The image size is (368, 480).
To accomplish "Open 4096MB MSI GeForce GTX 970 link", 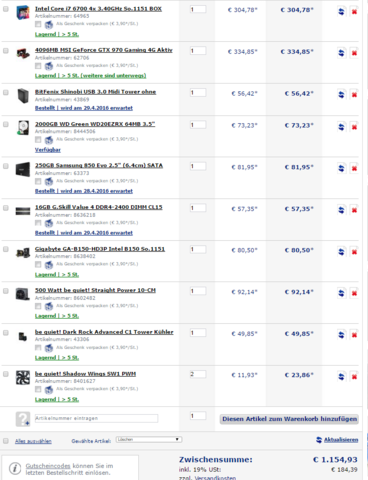I will pyautogui.click(x=104, y=50).
